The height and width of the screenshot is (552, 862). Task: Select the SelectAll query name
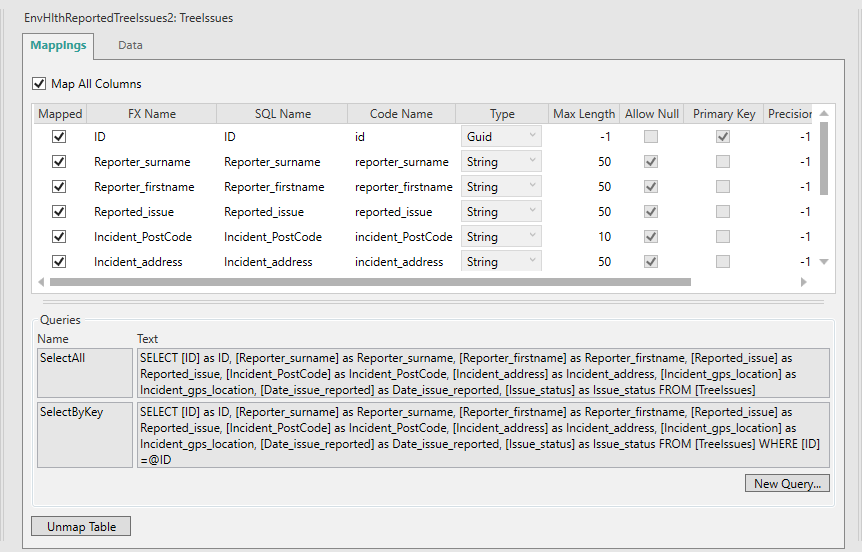85,372
